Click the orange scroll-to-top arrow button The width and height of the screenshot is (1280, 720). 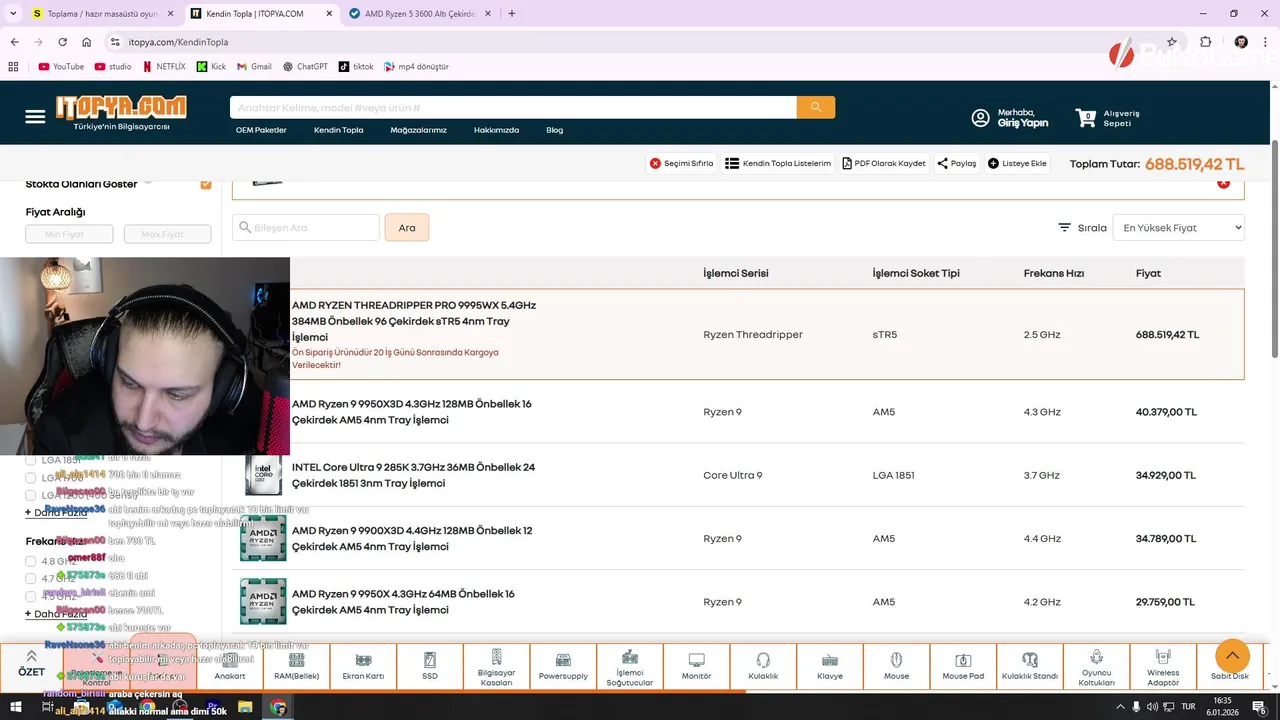[x=1232, y=656]
